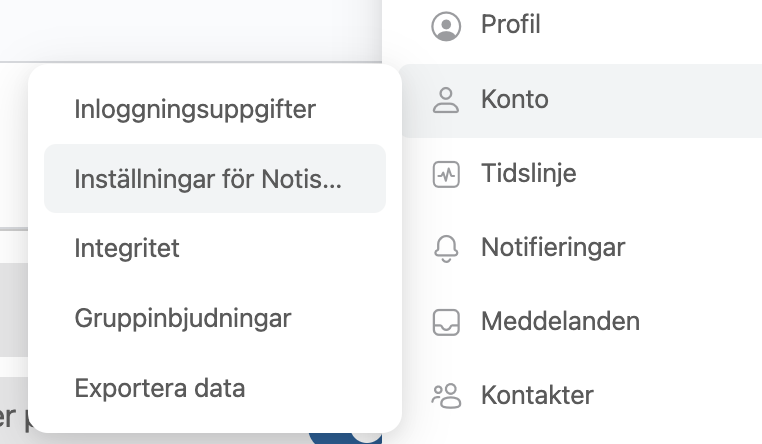Click the Konto person icon

tap(446, 101)
